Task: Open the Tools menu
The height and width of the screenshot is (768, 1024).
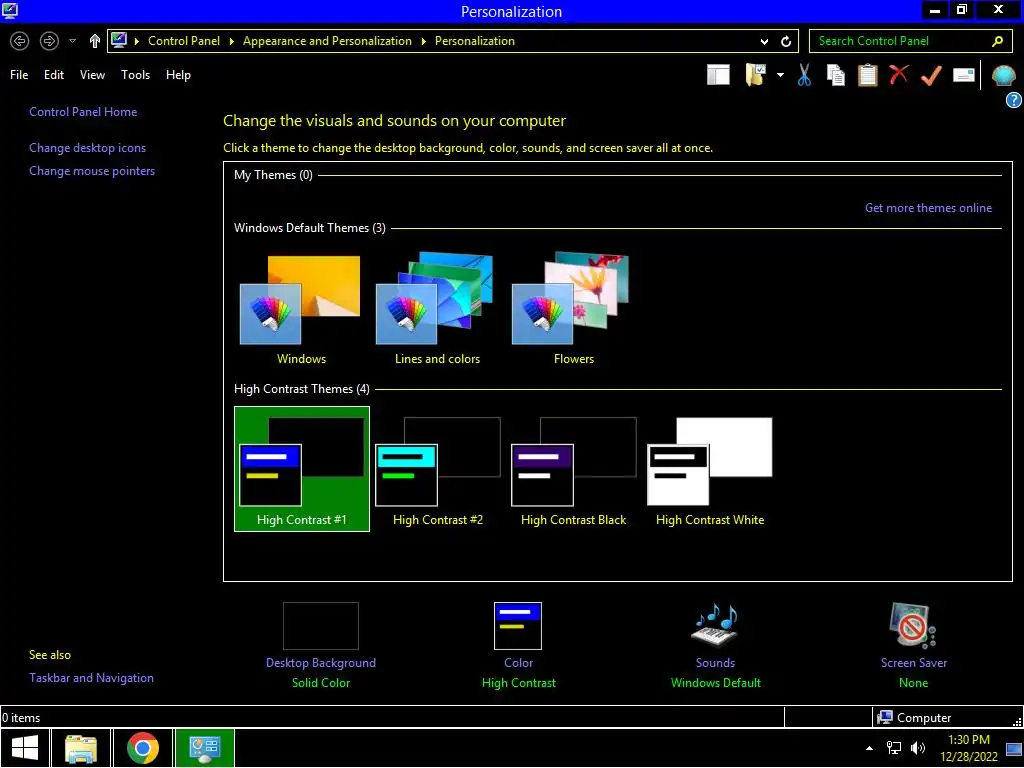Action: [x=135, y=75]
